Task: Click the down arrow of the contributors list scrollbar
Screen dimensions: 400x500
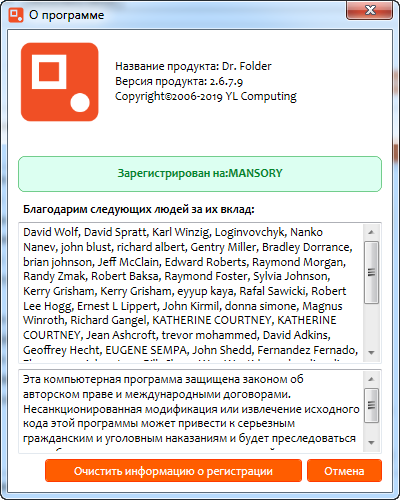Action: point(371,352)
